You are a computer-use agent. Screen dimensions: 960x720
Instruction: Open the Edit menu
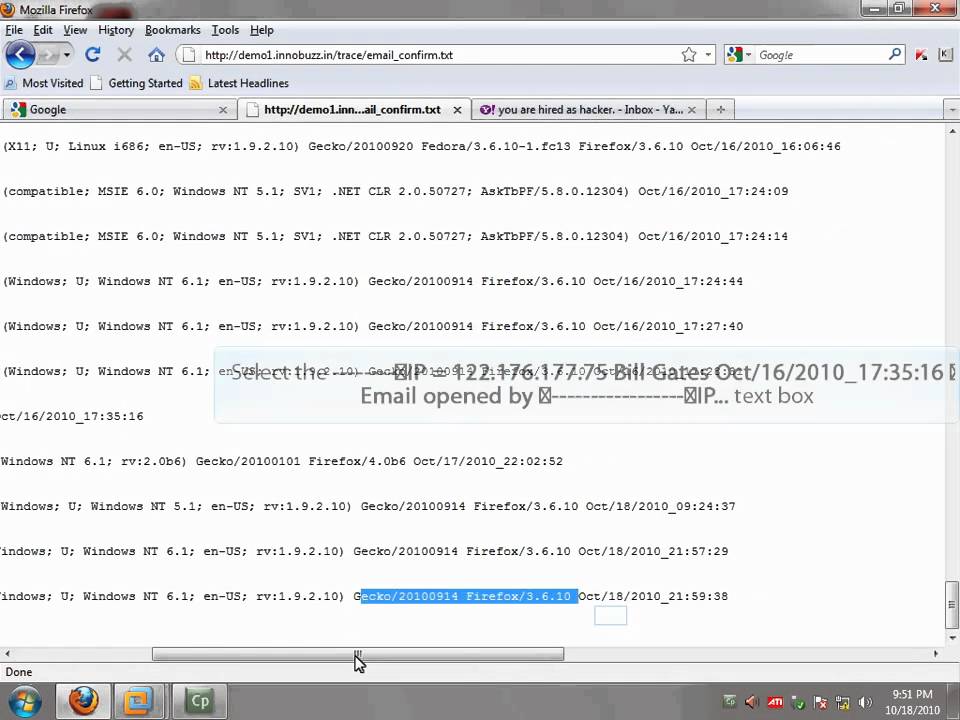(x=42, y=30)
